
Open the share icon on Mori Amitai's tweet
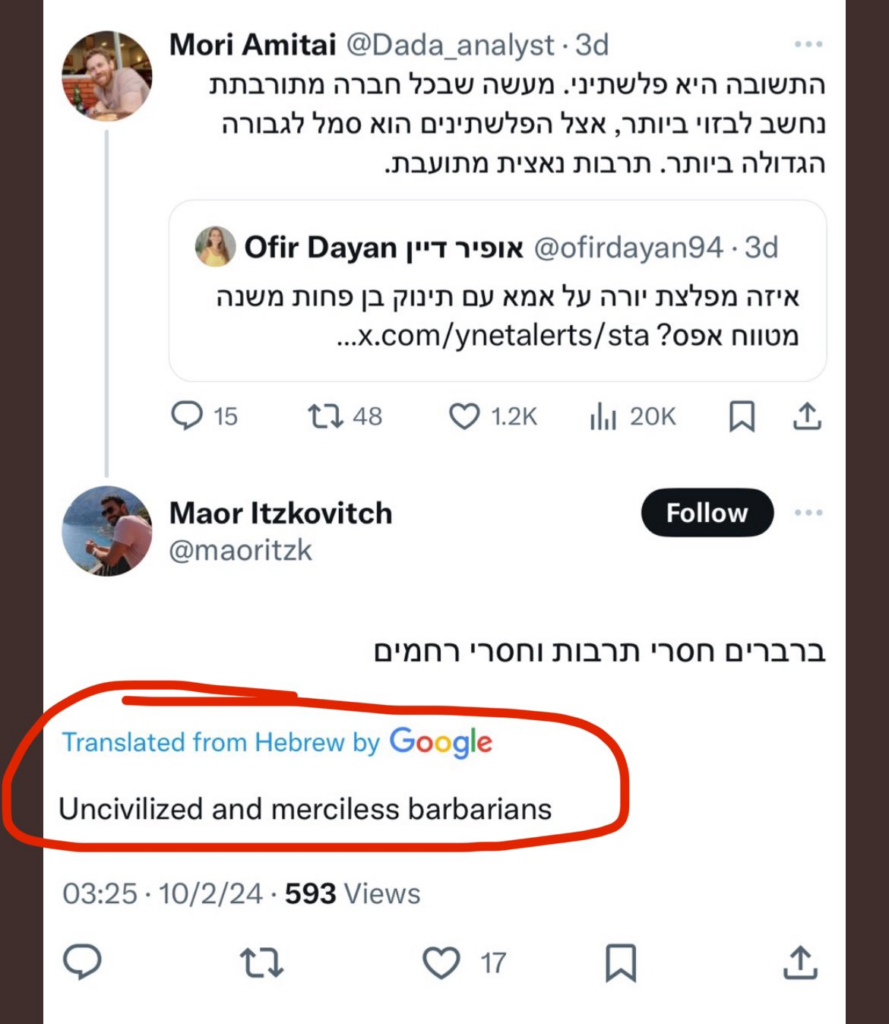[x=809, y=417]
